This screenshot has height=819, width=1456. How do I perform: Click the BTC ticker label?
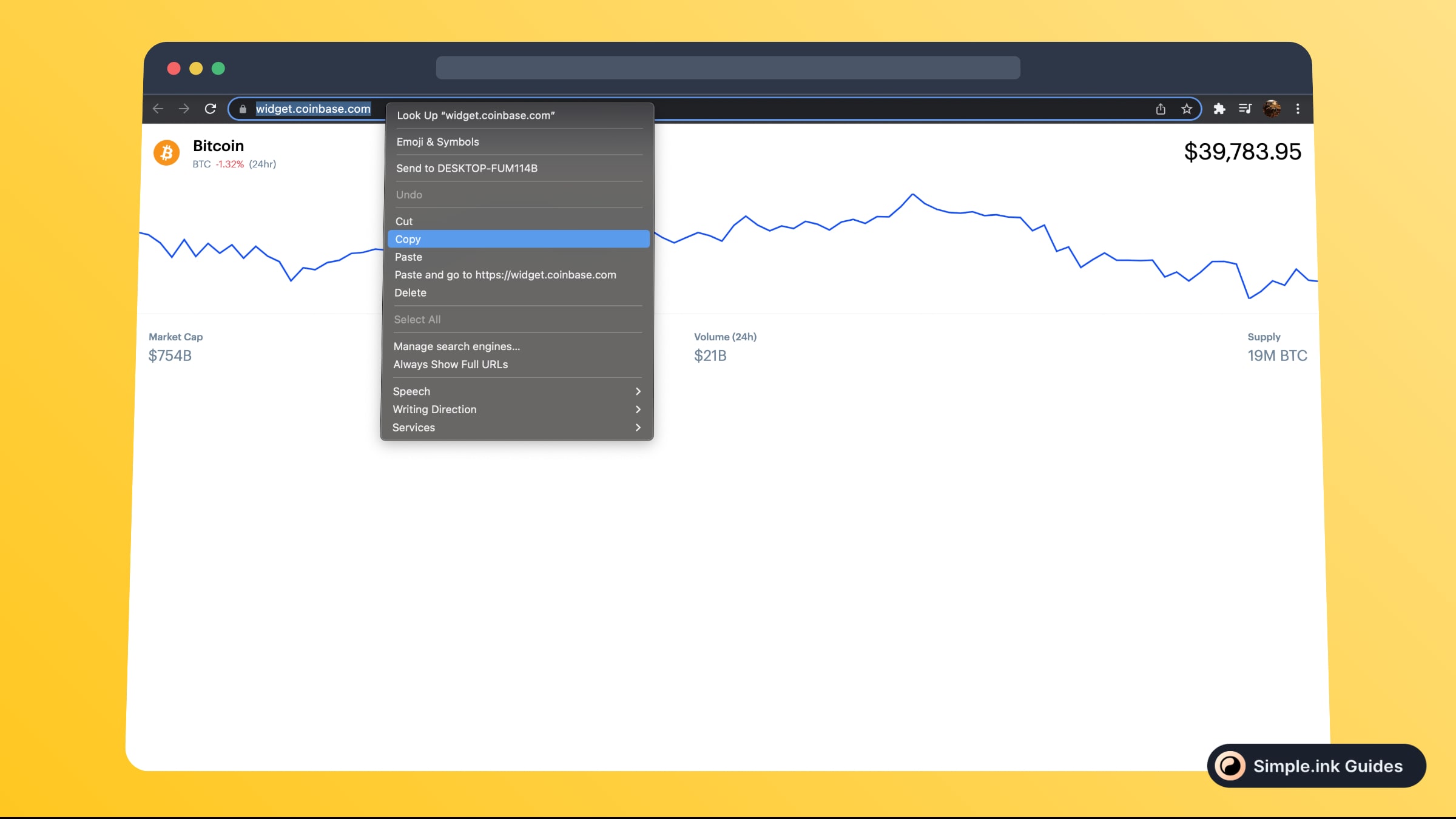[201, 164]
